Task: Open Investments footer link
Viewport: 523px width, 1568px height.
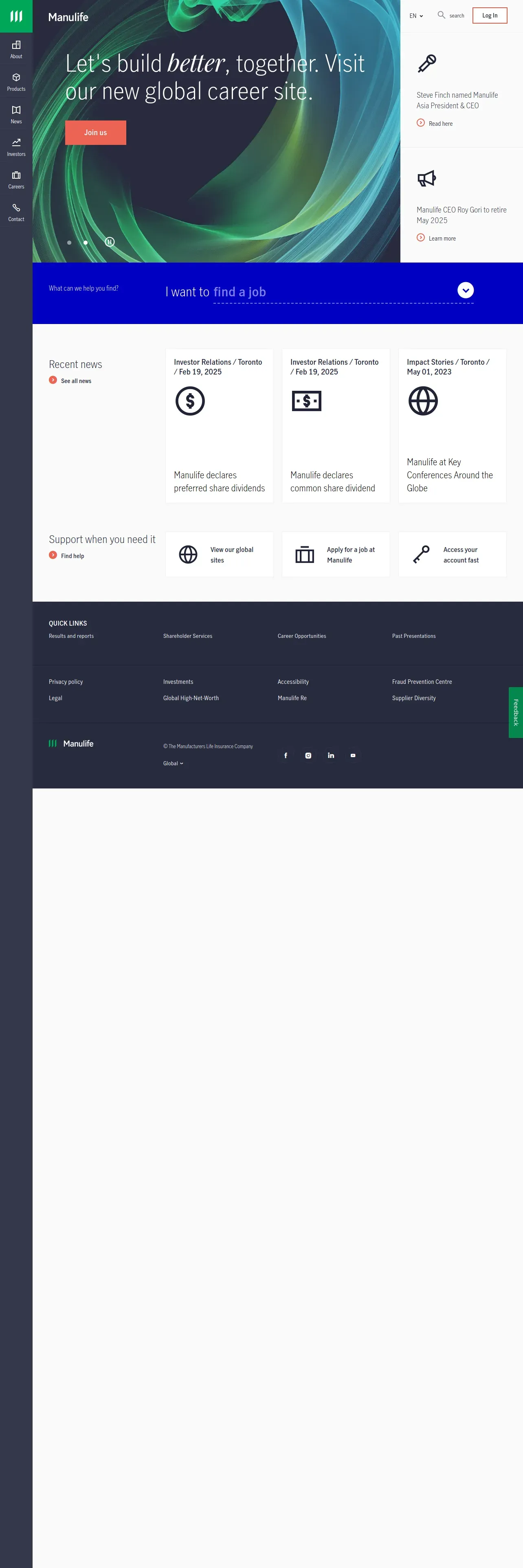Action: tap(178, 682)
